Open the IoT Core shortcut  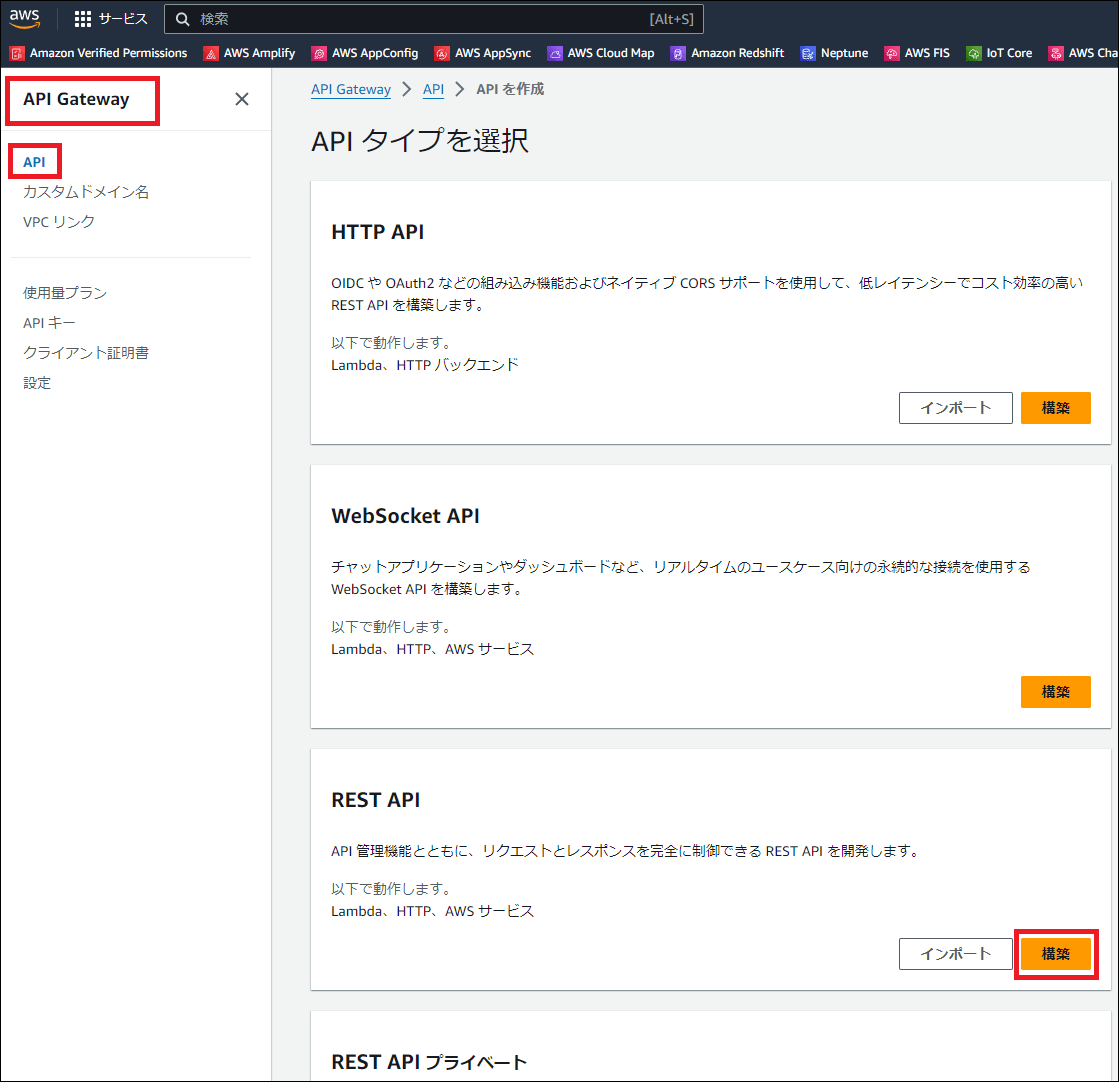1000,53
